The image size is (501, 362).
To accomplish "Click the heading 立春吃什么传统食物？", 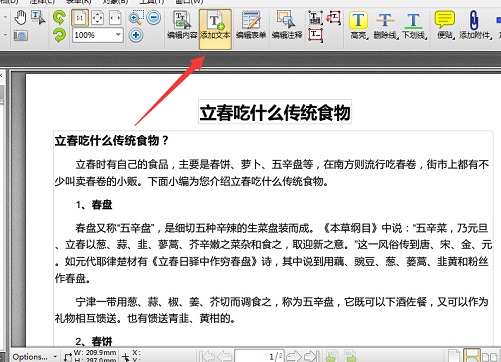I will (x=112, y=140).
